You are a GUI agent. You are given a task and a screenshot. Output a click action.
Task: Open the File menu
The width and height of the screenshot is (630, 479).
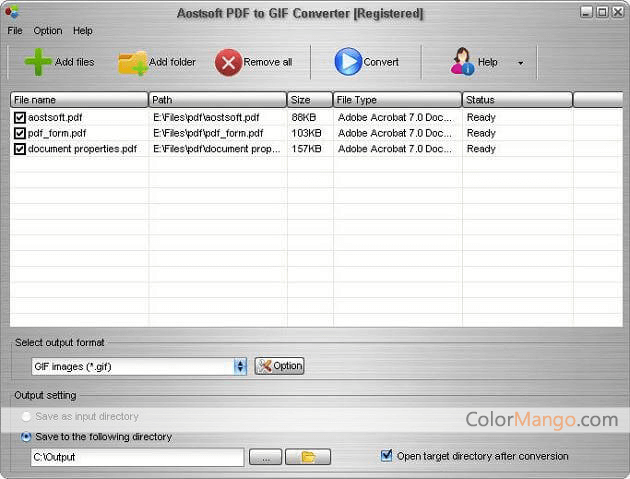pyautogui.click(x=15, y=31)
